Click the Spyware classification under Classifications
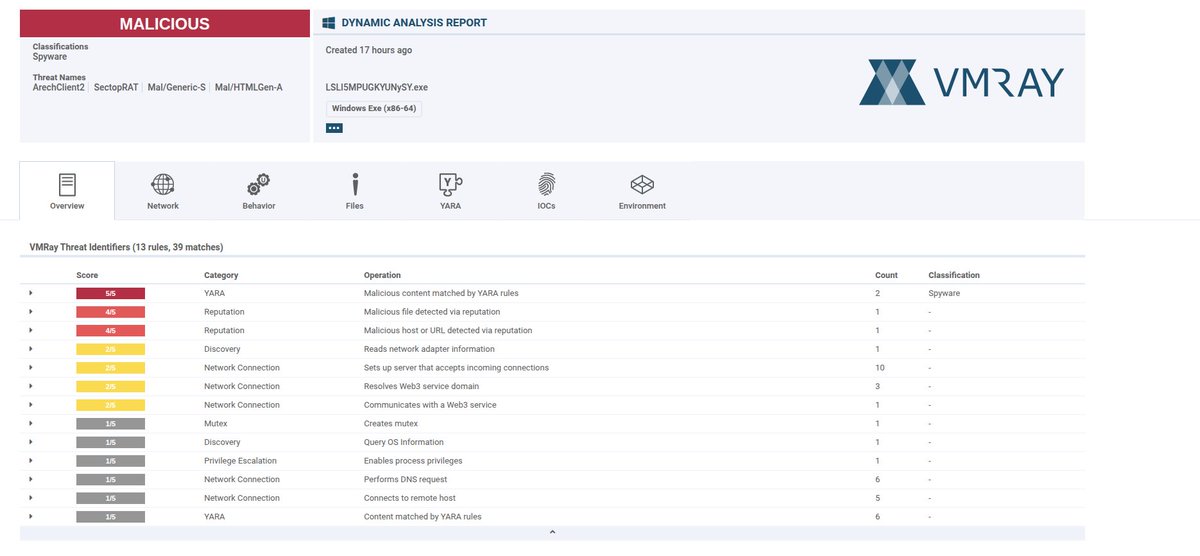1200x556 pixels. 50,56
